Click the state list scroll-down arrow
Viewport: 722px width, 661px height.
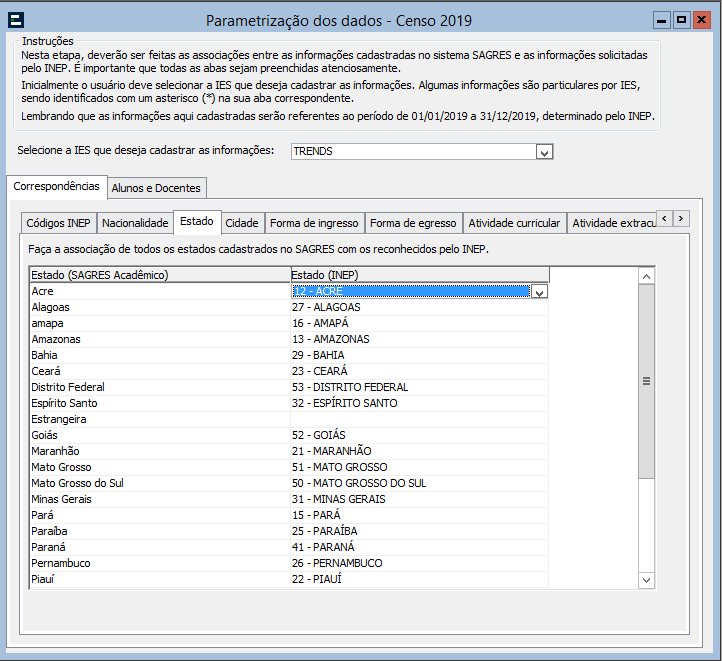[646, 580]
